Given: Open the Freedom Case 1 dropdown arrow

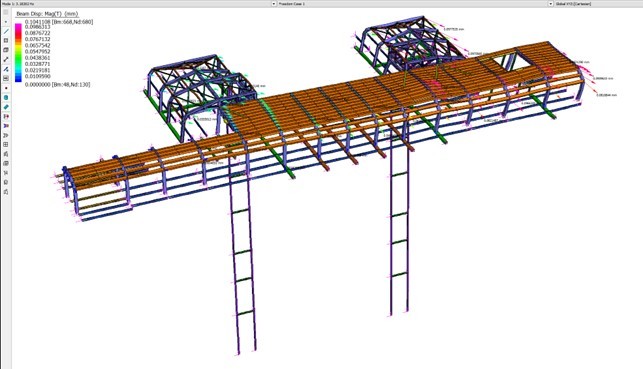Looking at the screenshot, I should click(x=551, y=4).
